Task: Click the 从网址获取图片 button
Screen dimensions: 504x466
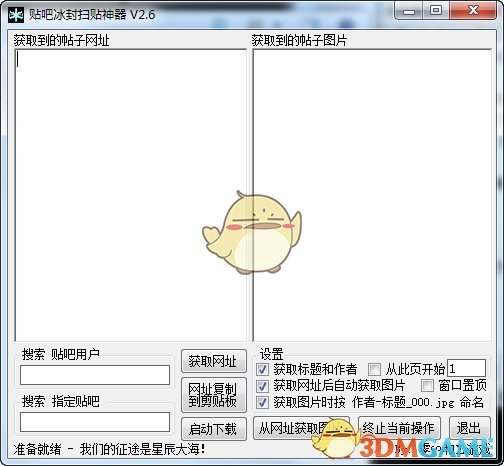Action: click(301, 428)
